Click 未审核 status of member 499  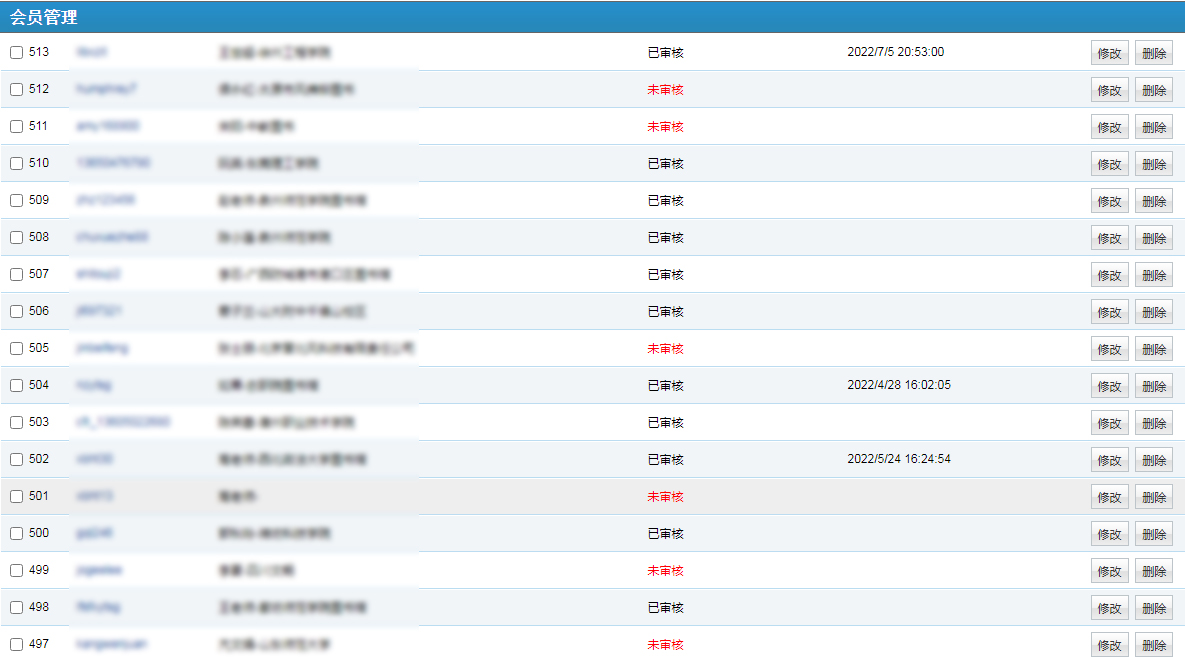[665, 571]
